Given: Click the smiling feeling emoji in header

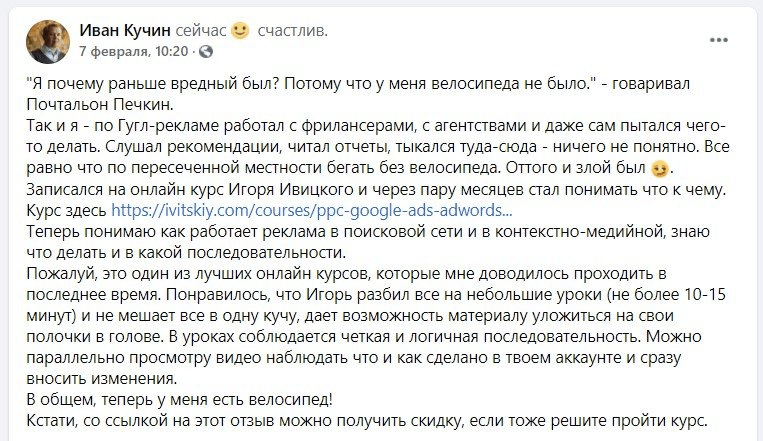Looking at the screenshot, I should tap(239, 30).
